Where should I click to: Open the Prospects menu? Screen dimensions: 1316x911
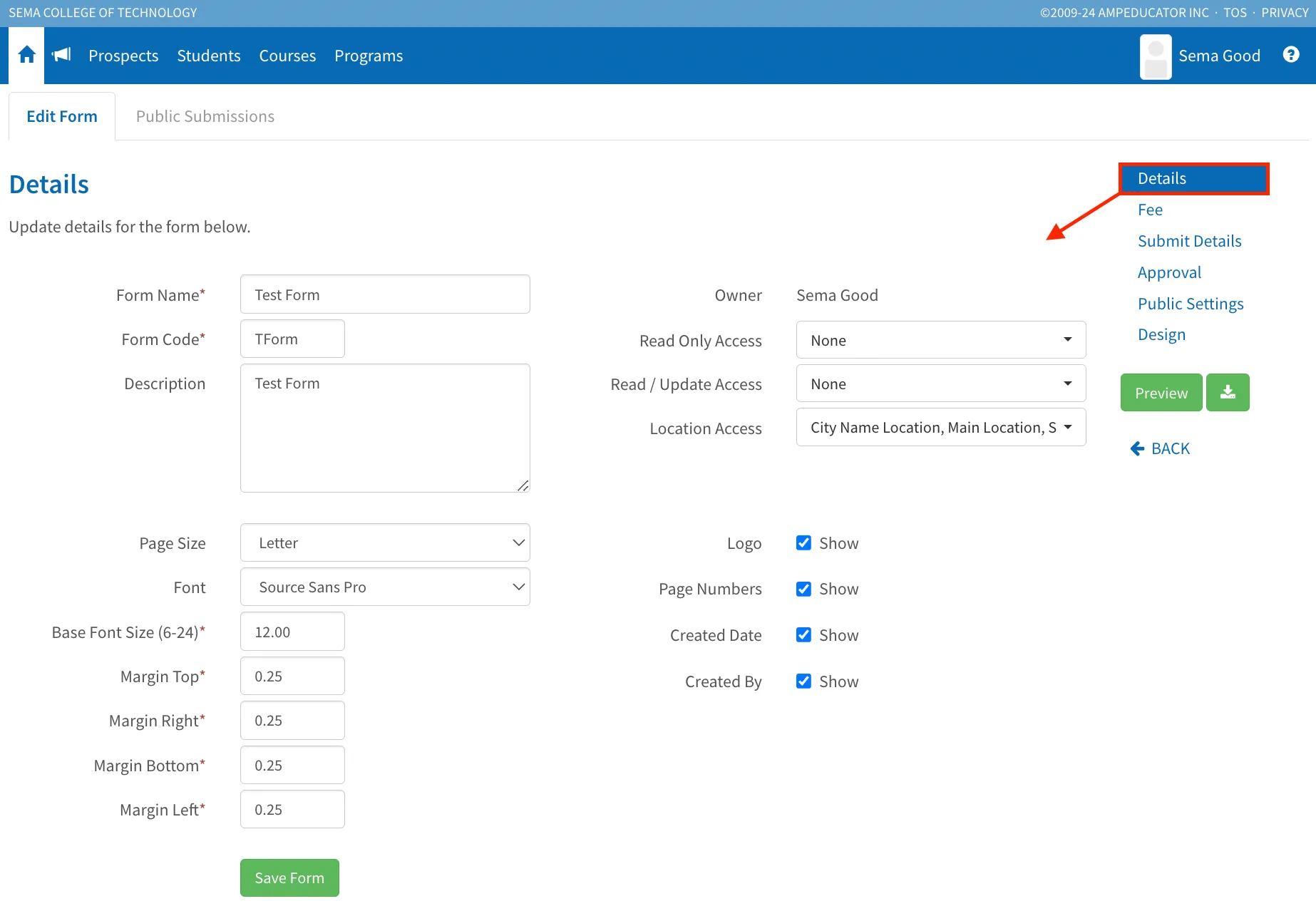[x=123, y=56]
